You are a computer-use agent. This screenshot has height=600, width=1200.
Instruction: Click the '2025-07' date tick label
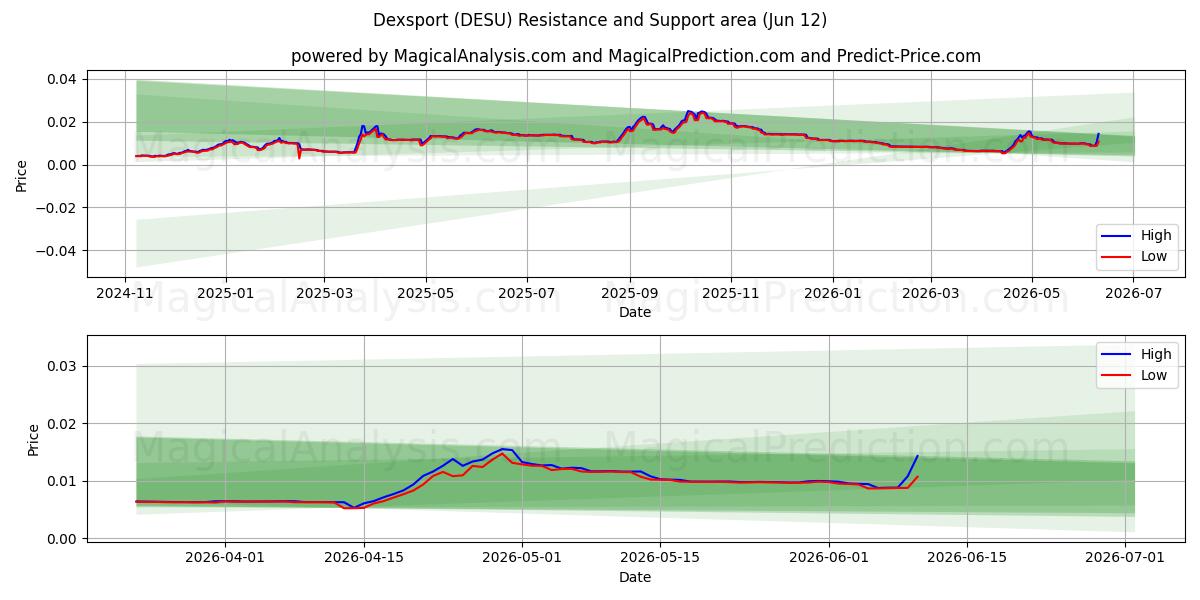(526, 293)
